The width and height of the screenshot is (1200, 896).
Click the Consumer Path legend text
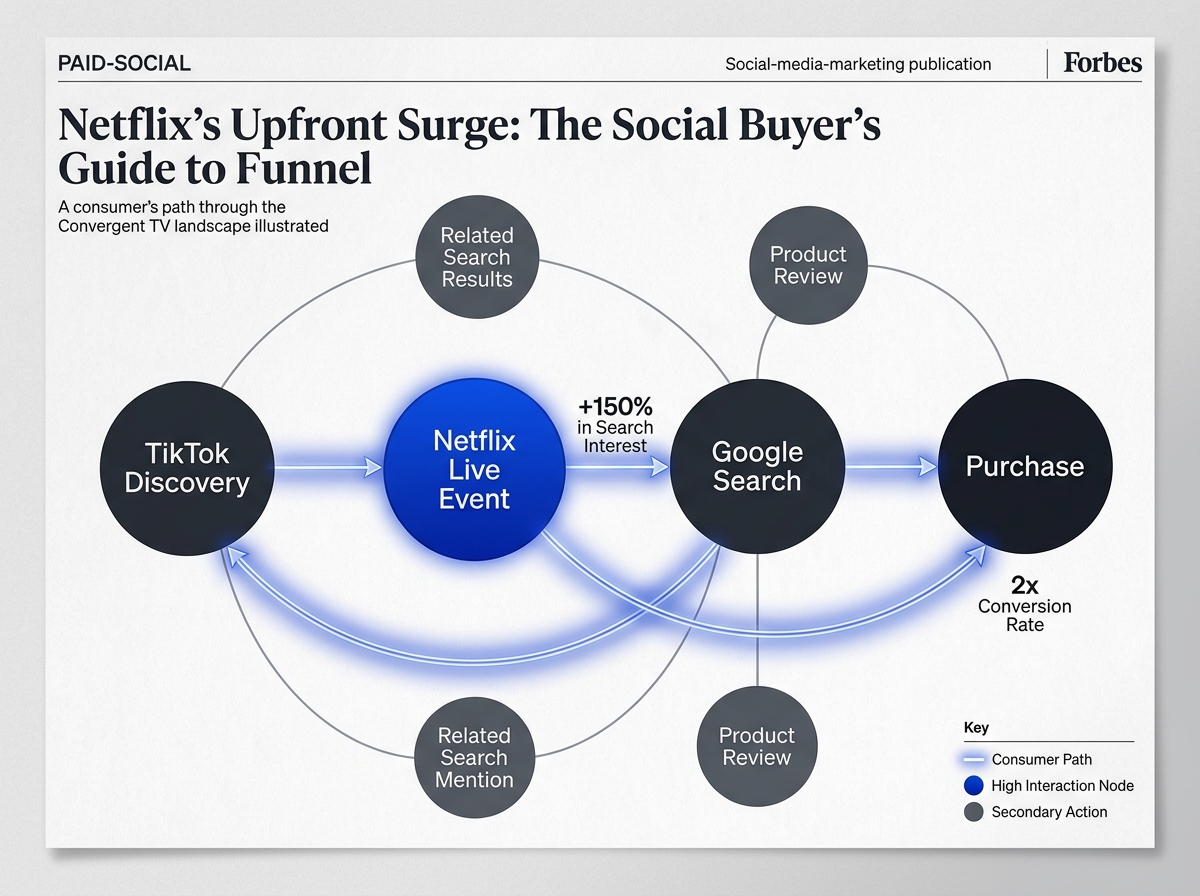1042,760
